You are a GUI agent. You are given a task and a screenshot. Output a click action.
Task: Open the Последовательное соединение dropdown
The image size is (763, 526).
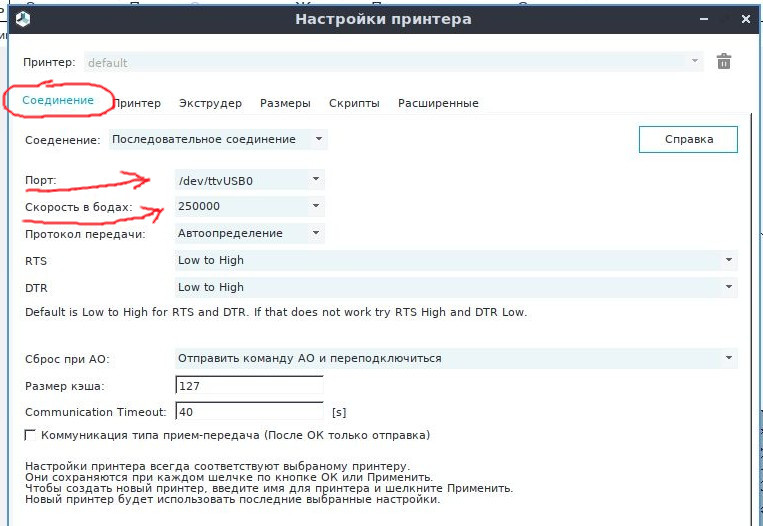[218, 140]
